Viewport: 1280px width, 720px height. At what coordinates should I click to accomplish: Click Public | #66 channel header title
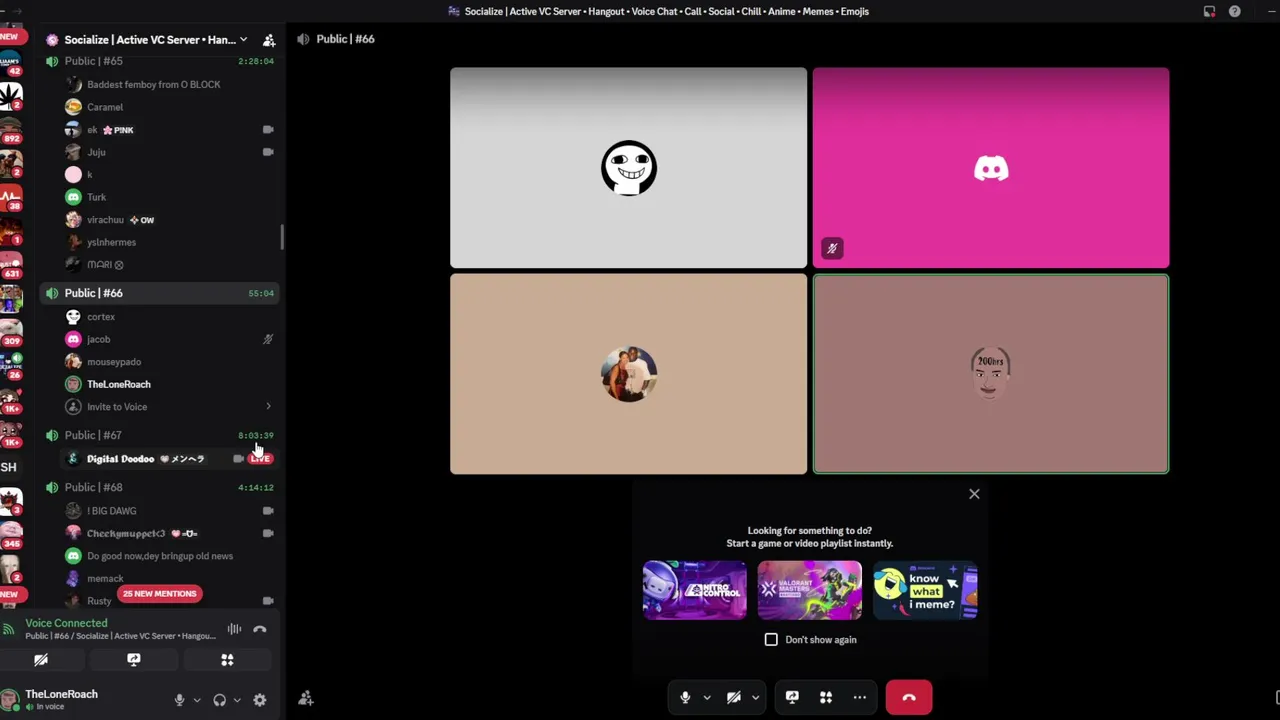pyautogui.click(x=345, y=39)
